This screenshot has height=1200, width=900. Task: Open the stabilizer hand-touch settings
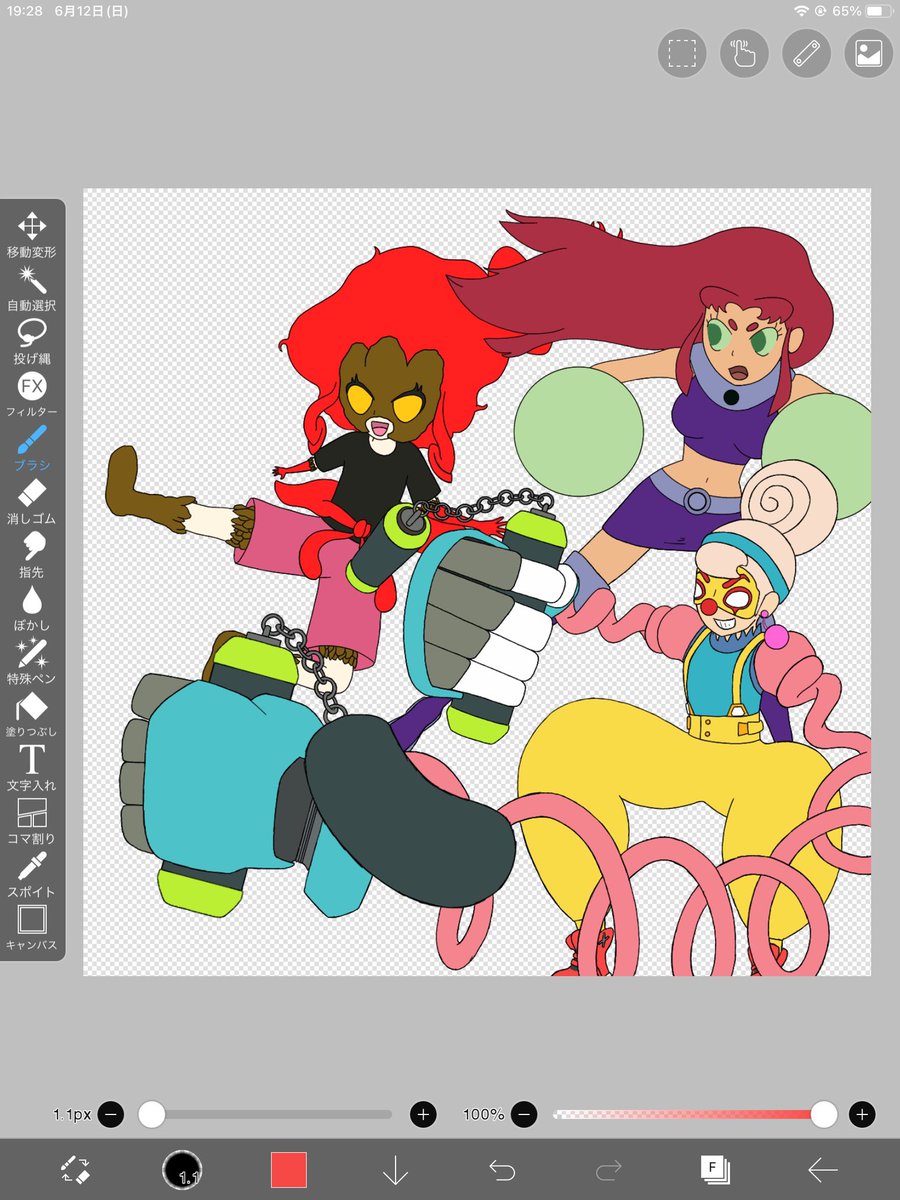coord(744,54)
